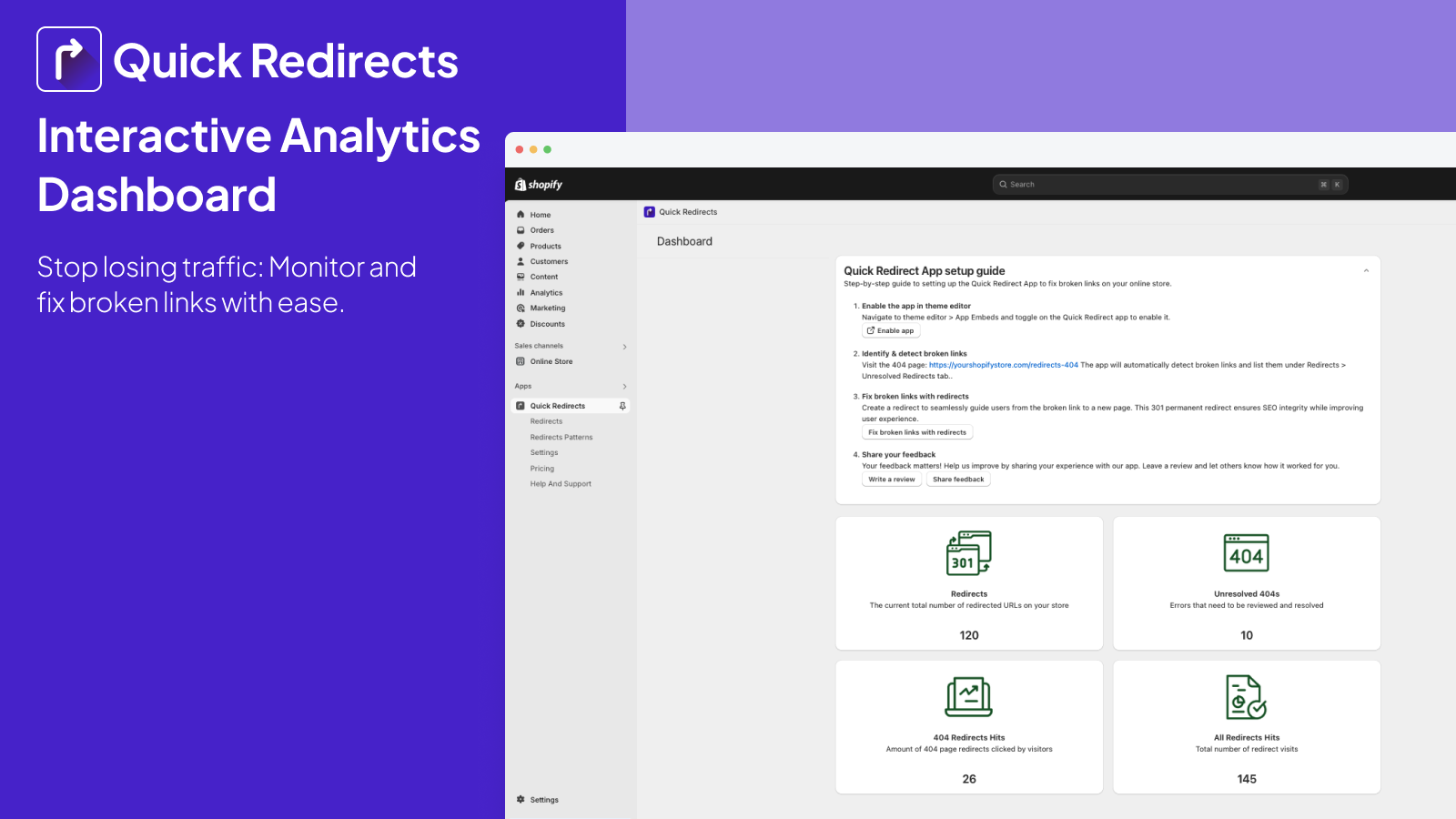
Task: Click the Quick Redirect App setup guide title
Action: tap(925, 271)
